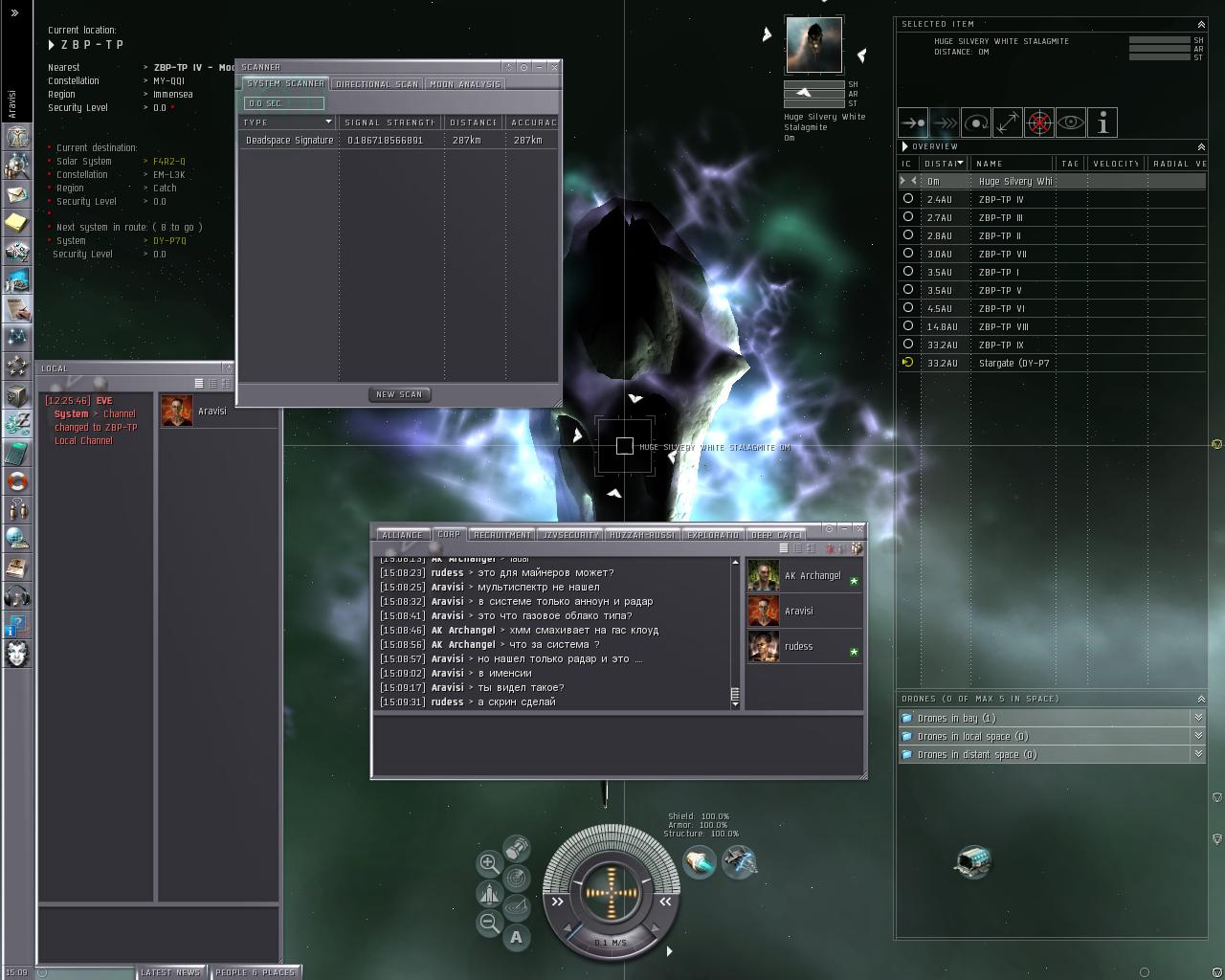1225x980 pixels.
Task: Click the Show Info icon
Action: coord(1102,122)
